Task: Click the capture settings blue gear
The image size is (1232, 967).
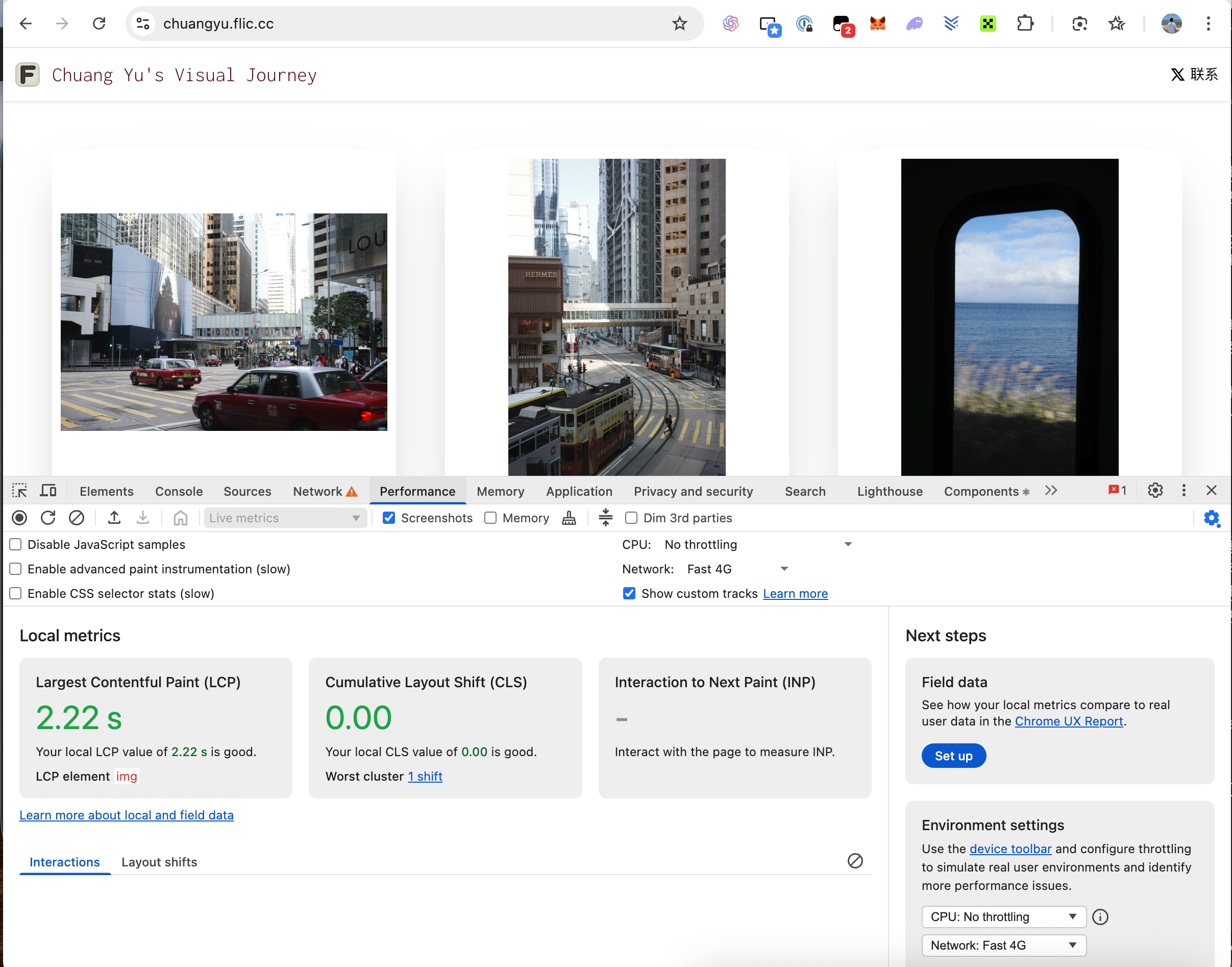Action: point(1211,518)
